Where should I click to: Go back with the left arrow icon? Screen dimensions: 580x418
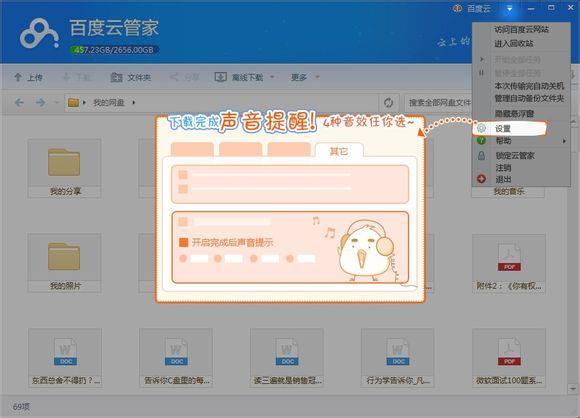pyautogui.click(x=19, y=102)
